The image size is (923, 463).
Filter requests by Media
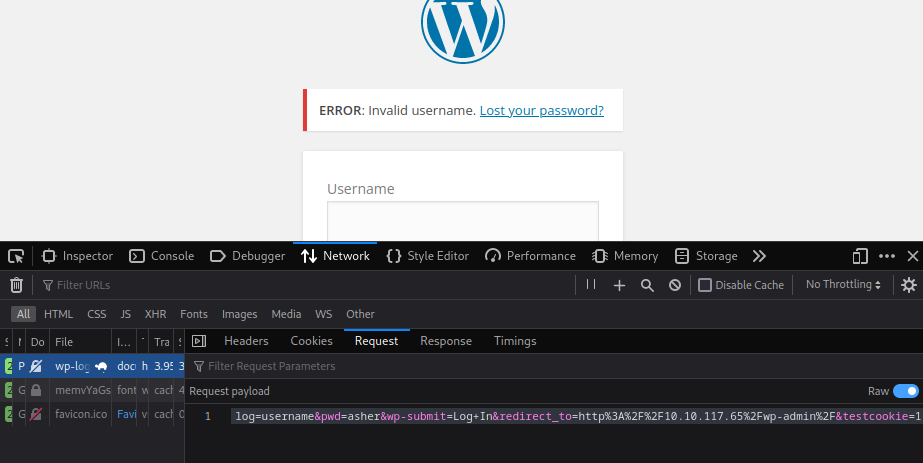click(x=286, y=314)
